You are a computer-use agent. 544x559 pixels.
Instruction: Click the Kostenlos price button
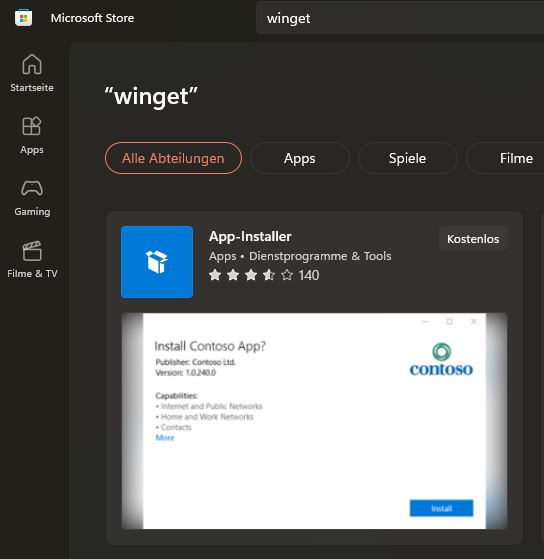point(473,239)
